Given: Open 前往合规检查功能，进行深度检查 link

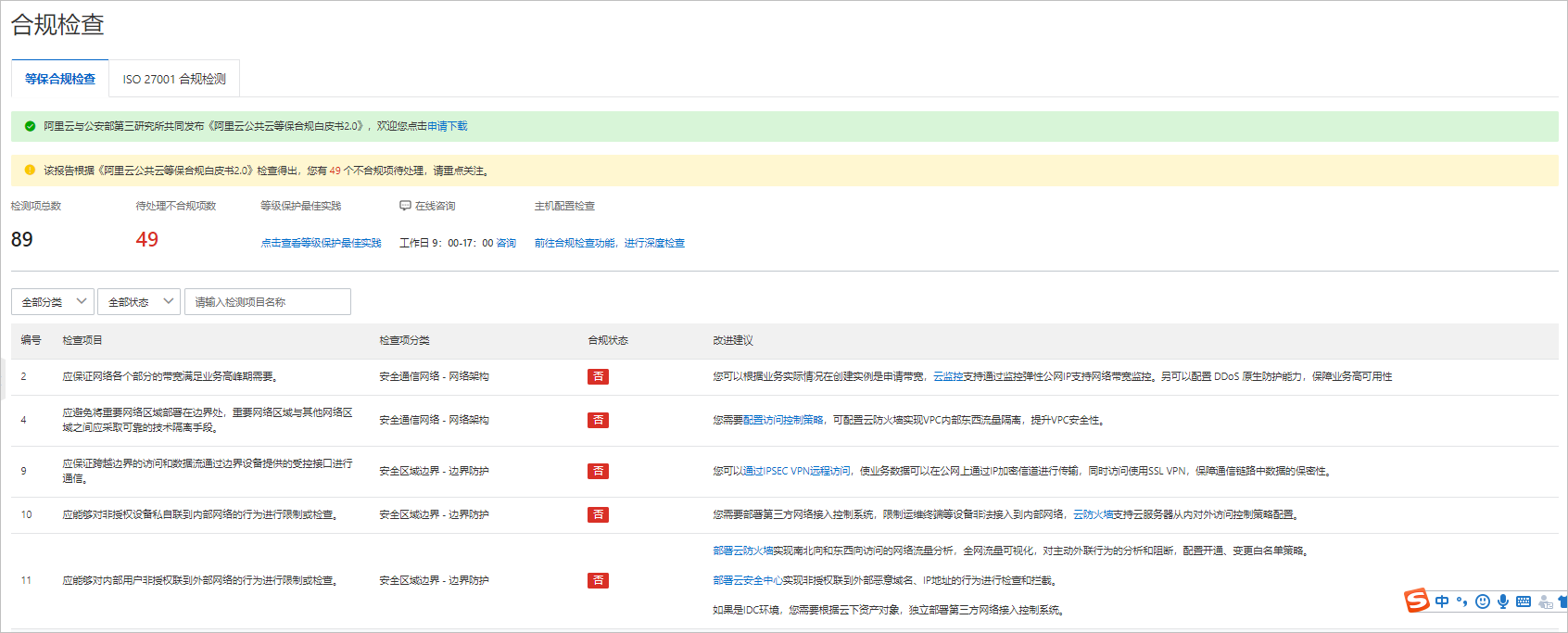Looking at the screenshot, I should [610, 243].
